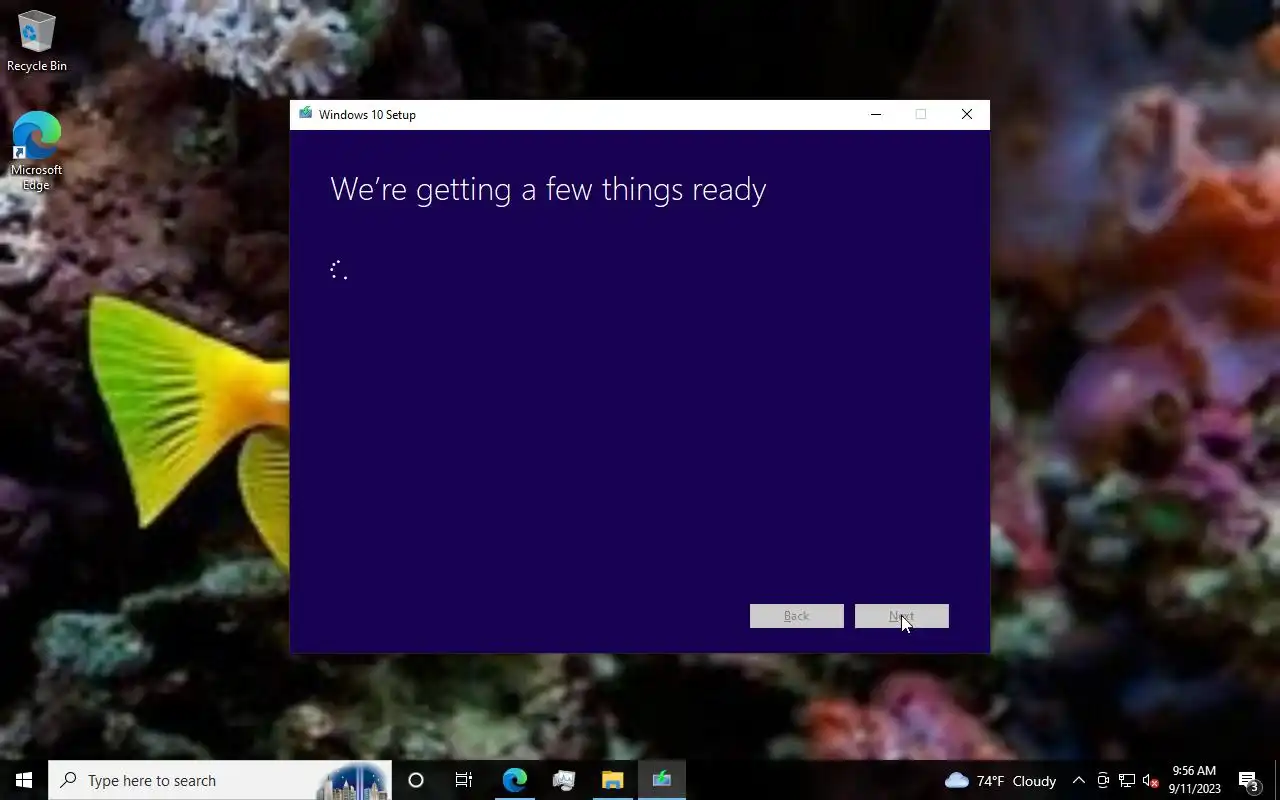The height and width of the screenshot is (800, 1280).
Task: Open File Explorer from the taskbar
Action: [612, 780]
